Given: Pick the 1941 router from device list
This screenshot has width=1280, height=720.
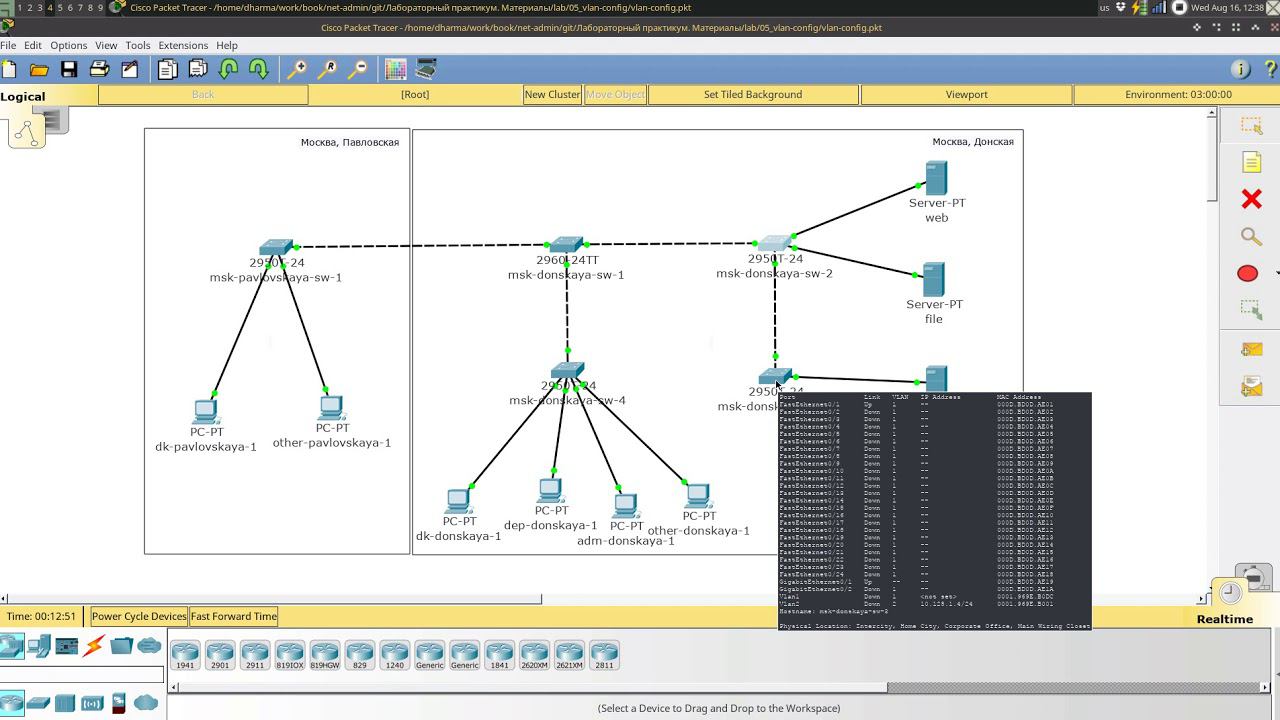Looking at the screenshot, I should 185,655.
